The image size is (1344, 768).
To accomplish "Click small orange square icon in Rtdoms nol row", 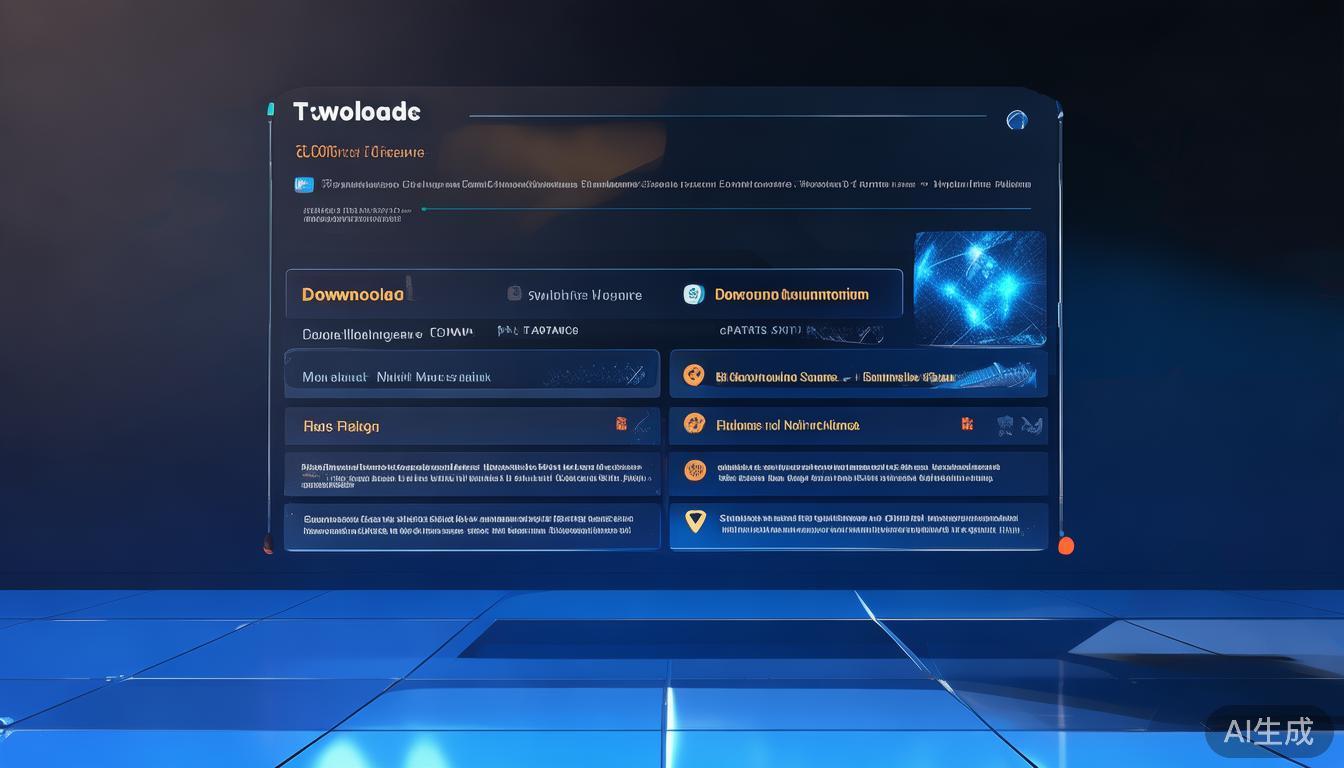I will (967, 424).
